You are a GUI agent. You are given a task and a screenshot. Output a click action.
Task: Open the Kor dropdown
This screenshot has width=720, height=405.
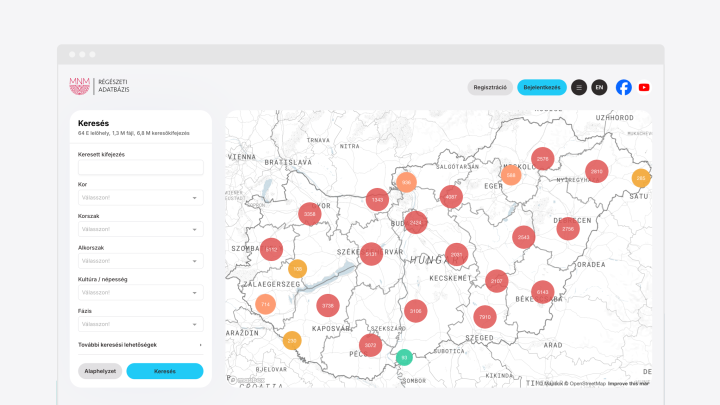pyautogui.click(x=141, y=197)
